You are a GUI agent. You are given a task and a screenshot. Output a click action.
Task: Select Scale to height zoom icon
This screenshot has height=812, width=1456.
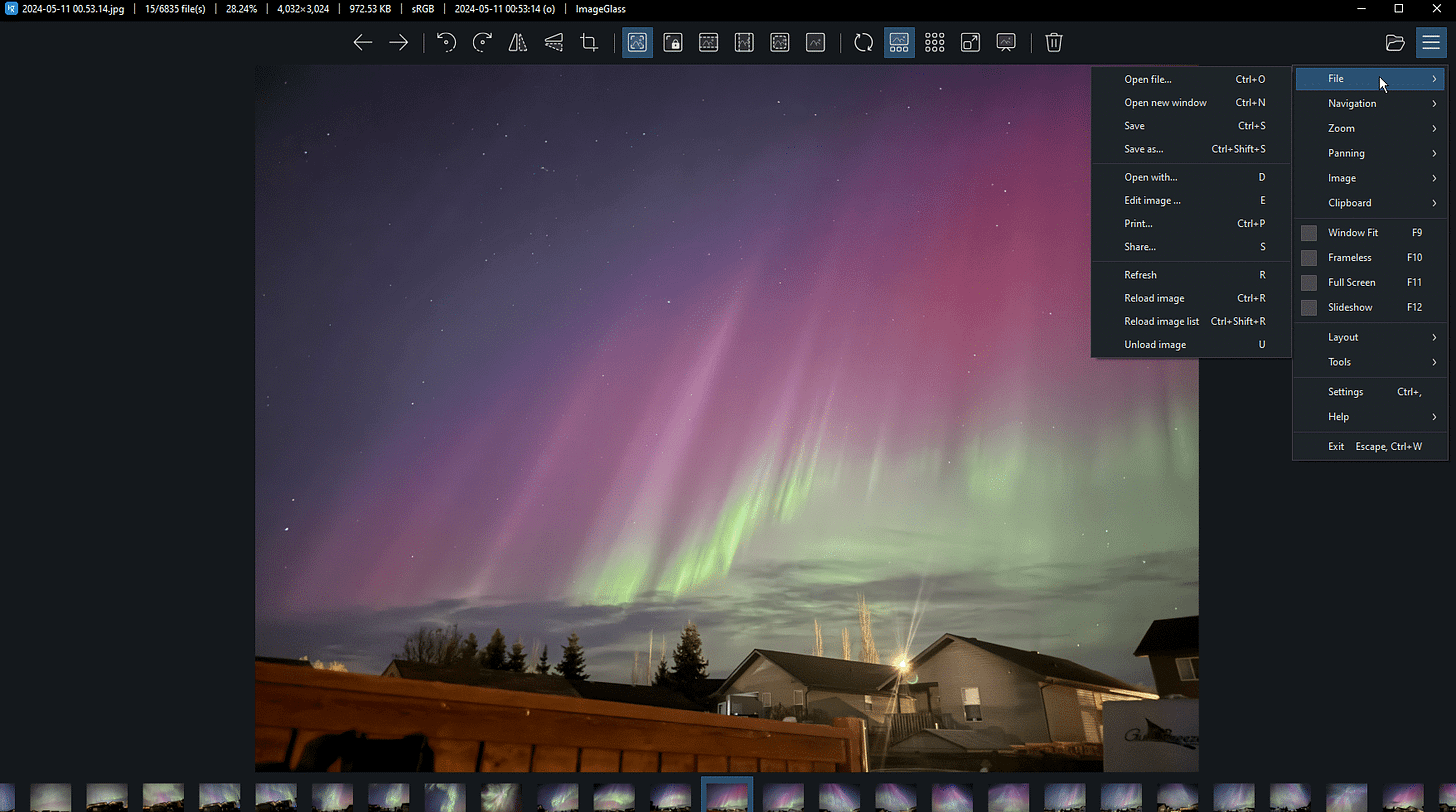(744, 42)
